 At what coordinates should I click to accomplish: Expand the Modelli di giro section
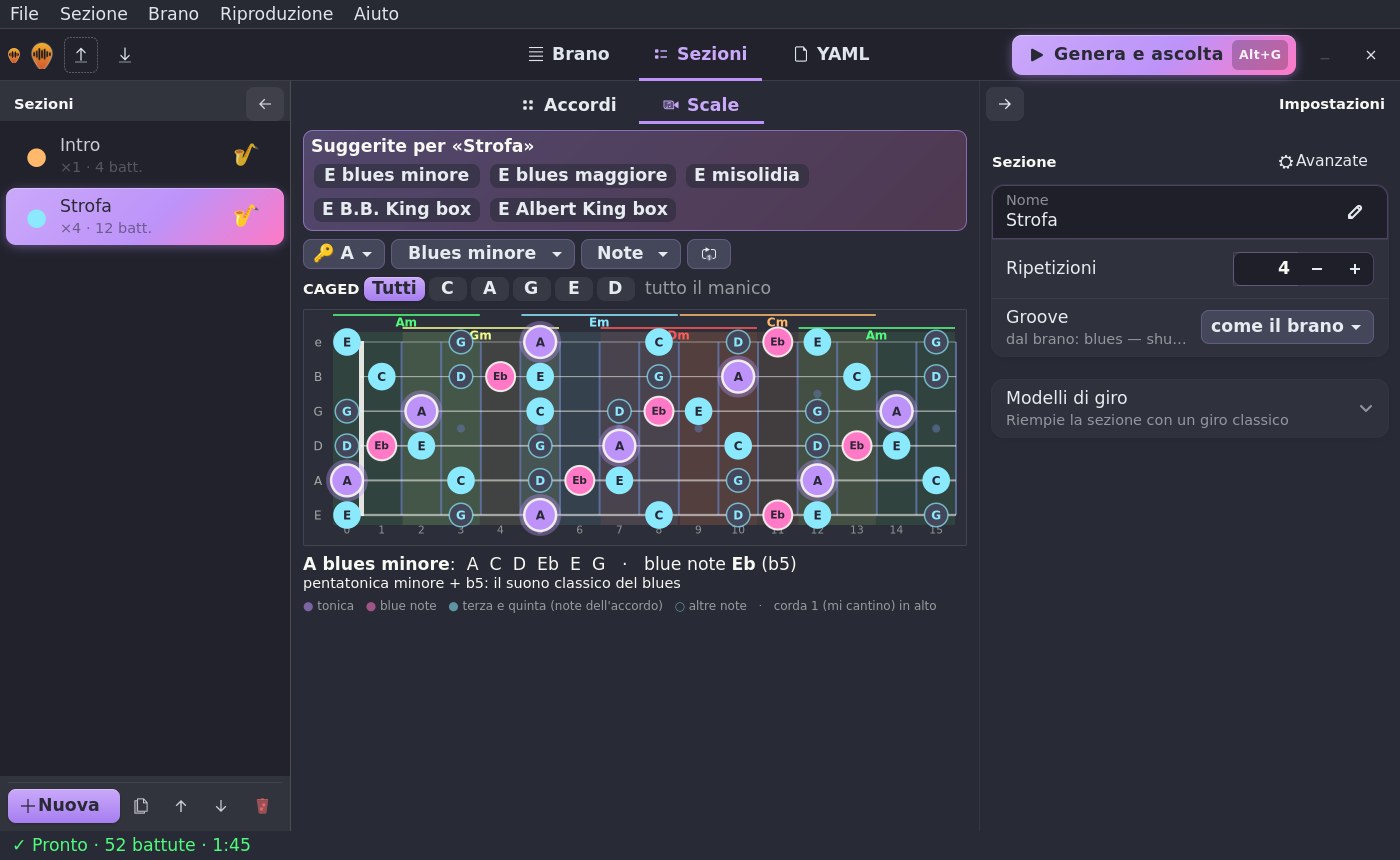tap(1190, 408)
